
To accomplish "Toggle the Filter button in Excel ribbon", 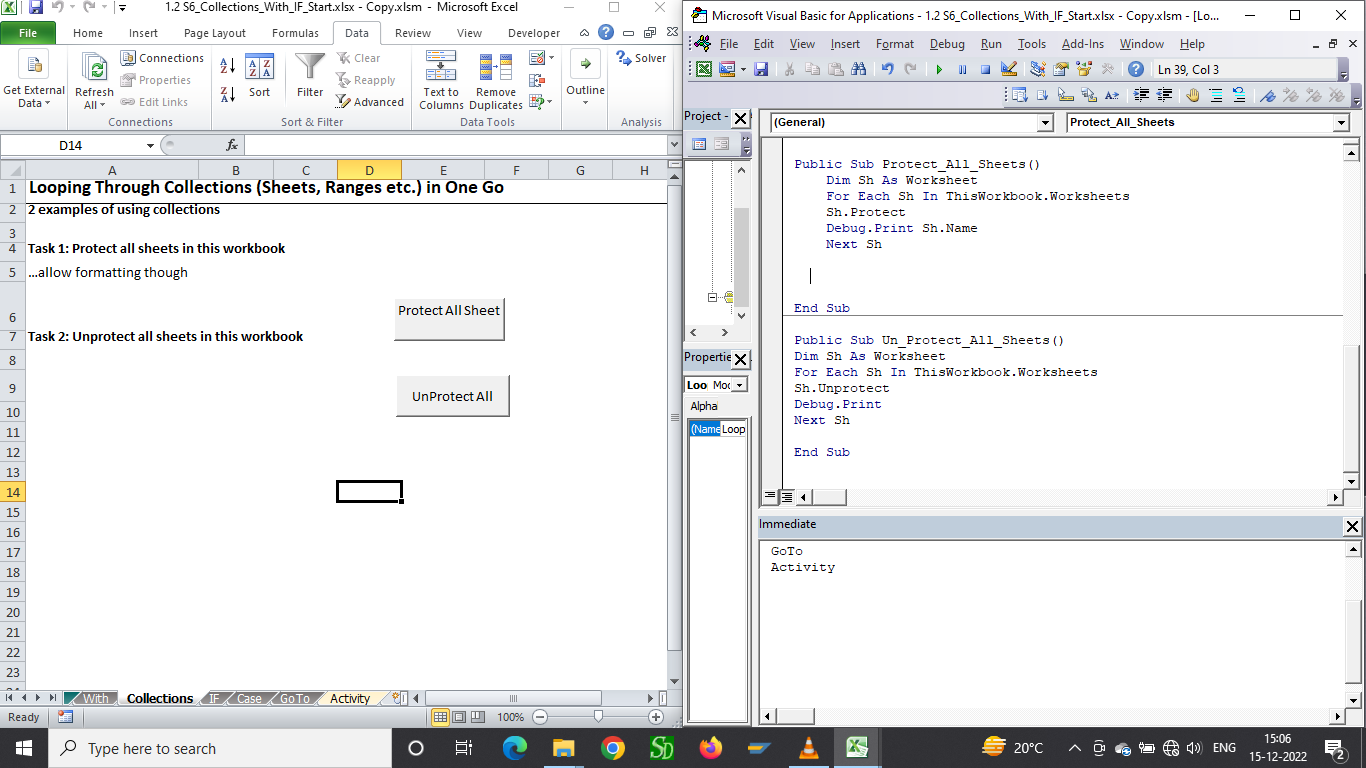I will tap(310, 76).
